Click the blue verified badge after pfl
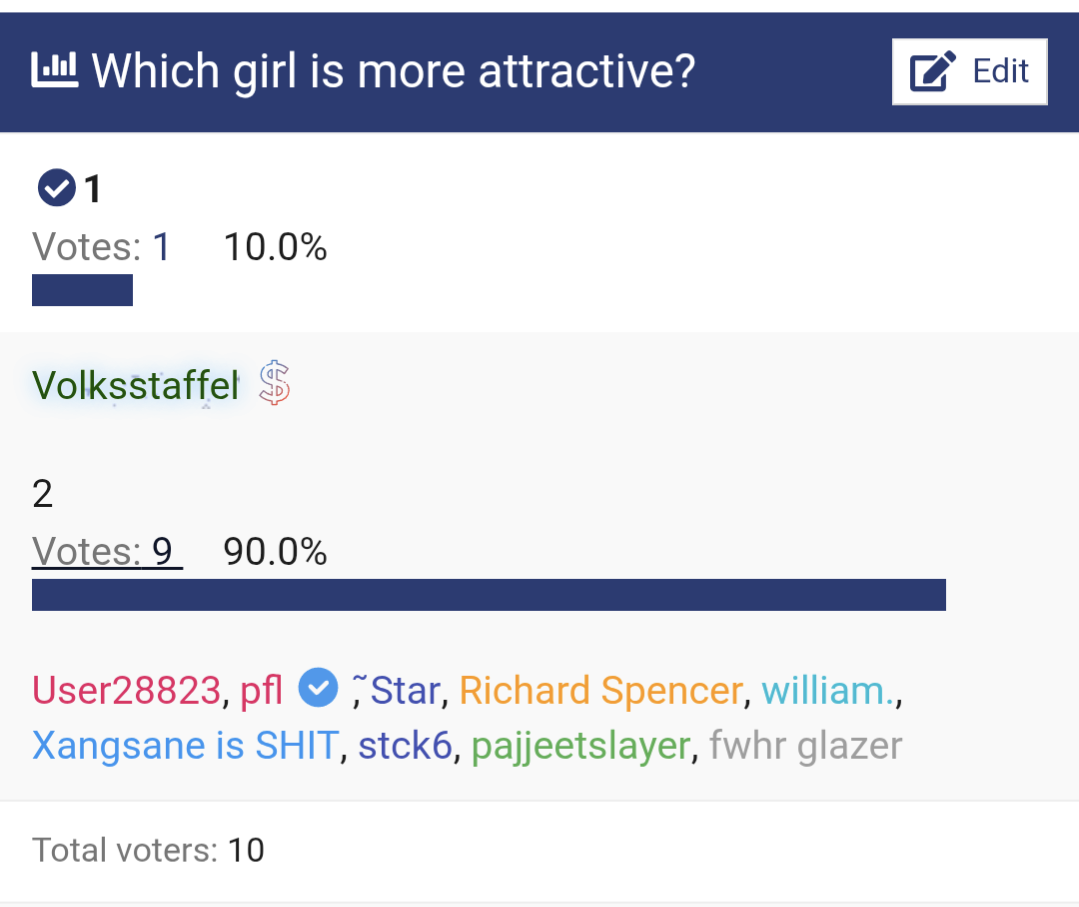Screen dimensions: 1079x907 318,687
